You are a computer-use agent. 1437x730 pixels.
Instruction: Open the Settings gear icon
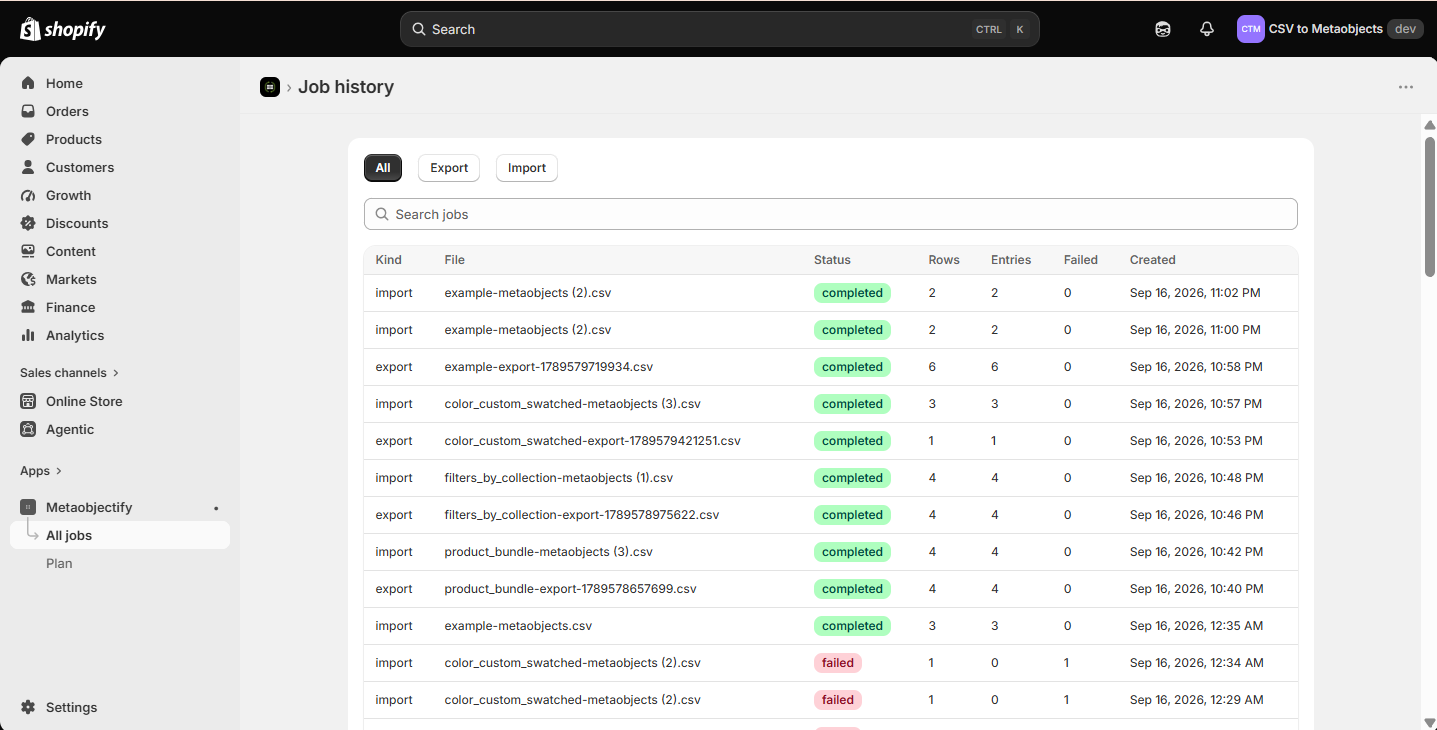28,707
